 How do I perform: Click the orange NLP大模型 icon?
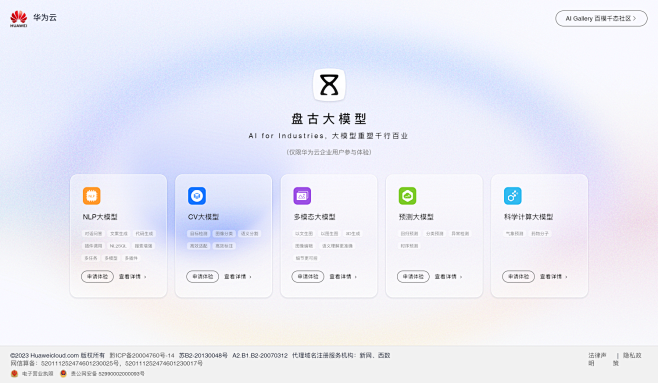[x=91, y=196]
